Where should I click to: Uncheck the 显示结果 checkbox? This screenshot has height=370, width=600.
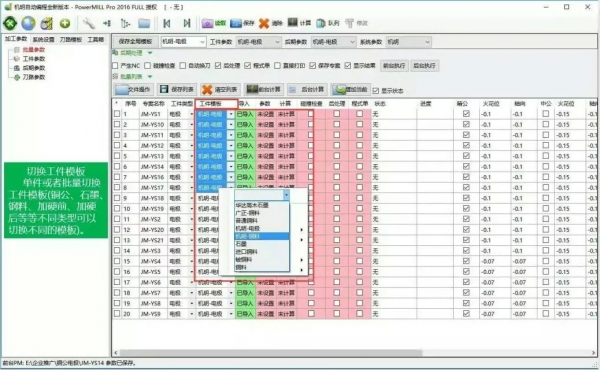click(x=347, y=66)
